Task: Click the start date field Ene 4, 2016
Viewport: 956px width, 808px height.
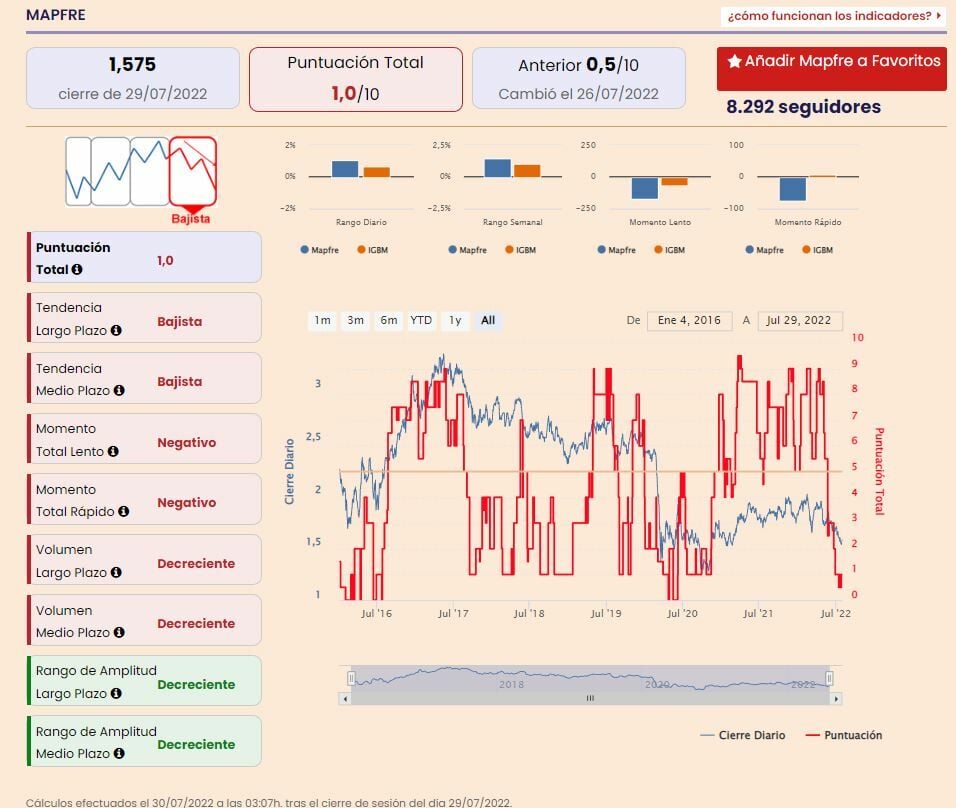Action: 690,321
